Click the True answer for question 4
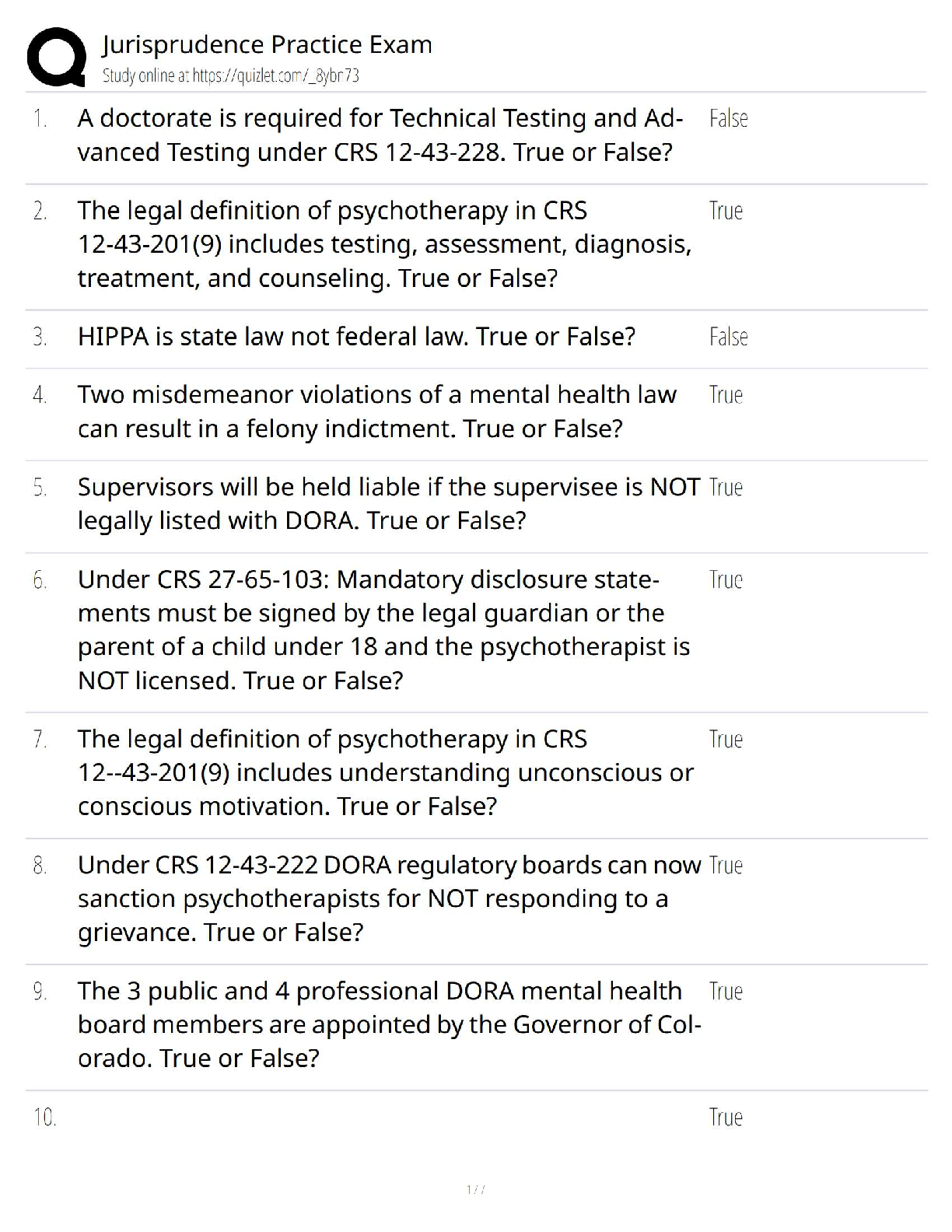952x1232 pixels. (x=726, y=395)
